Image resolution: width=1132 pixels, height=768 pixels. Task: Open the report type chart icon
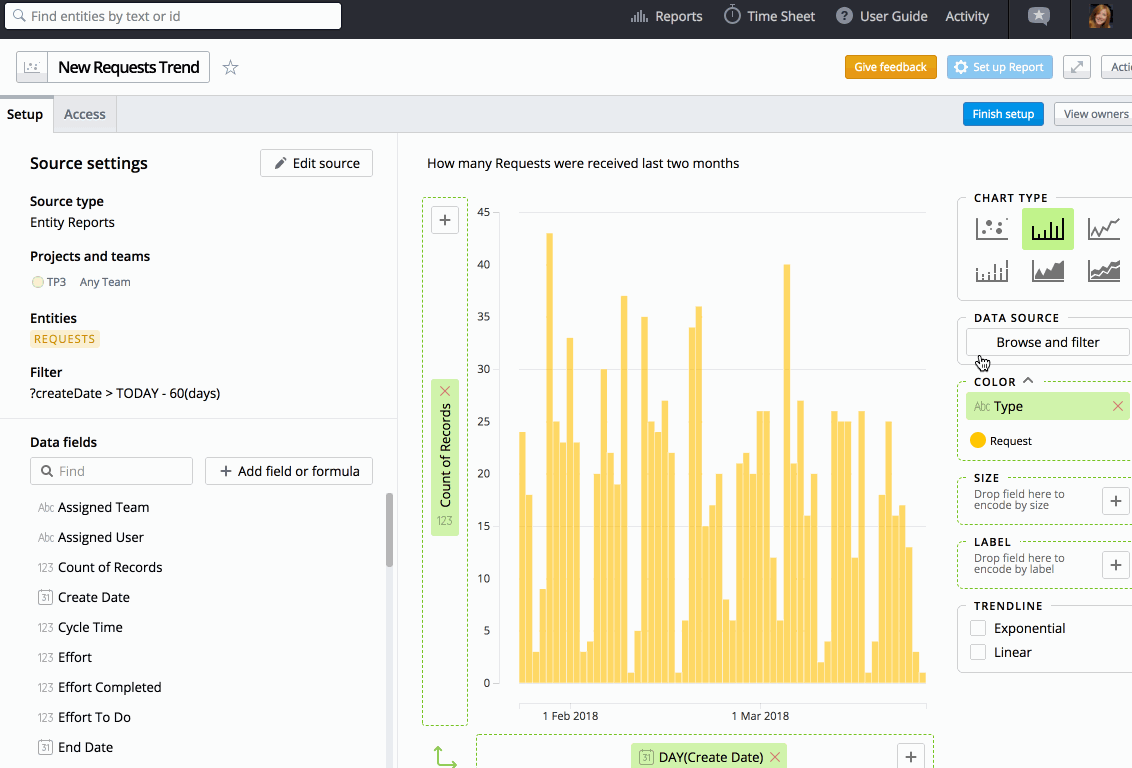32,67
